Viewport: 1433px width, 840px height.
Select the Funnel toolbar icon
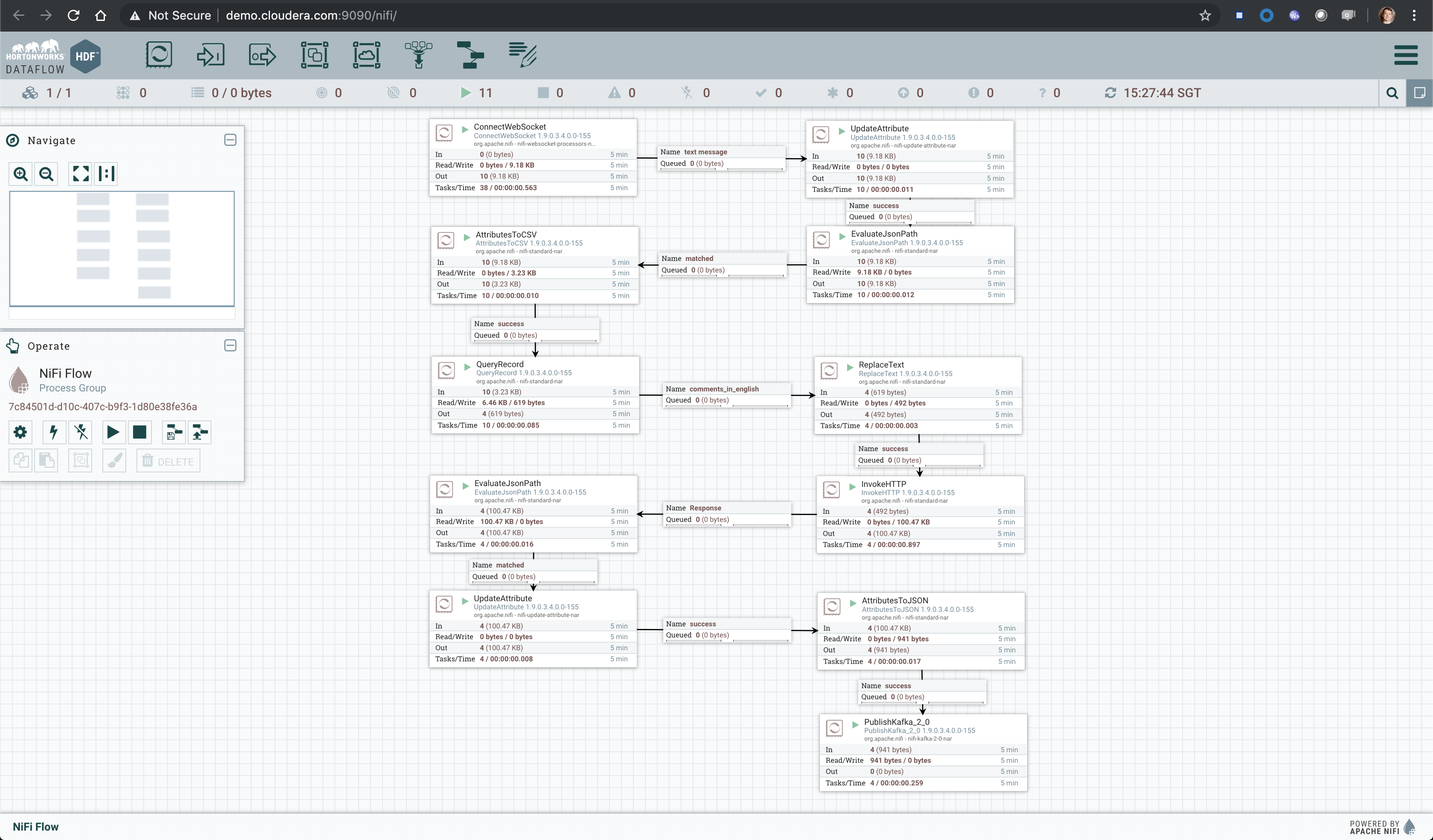[x=418, y=55]
